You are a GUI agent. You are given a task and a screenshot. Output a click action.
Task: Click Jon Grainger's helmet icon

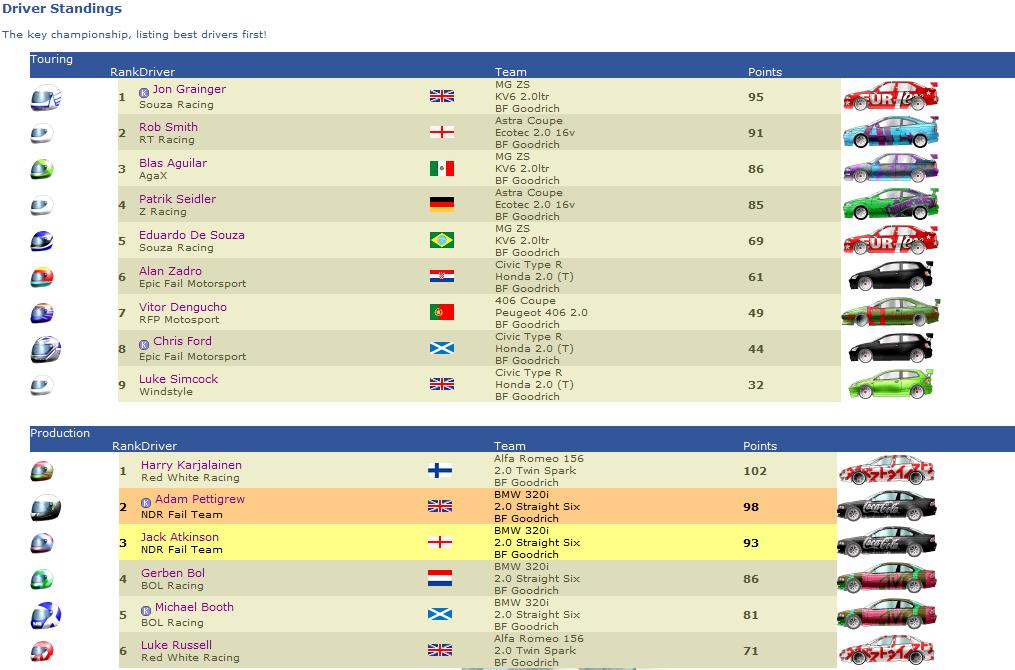pos(46,98)
